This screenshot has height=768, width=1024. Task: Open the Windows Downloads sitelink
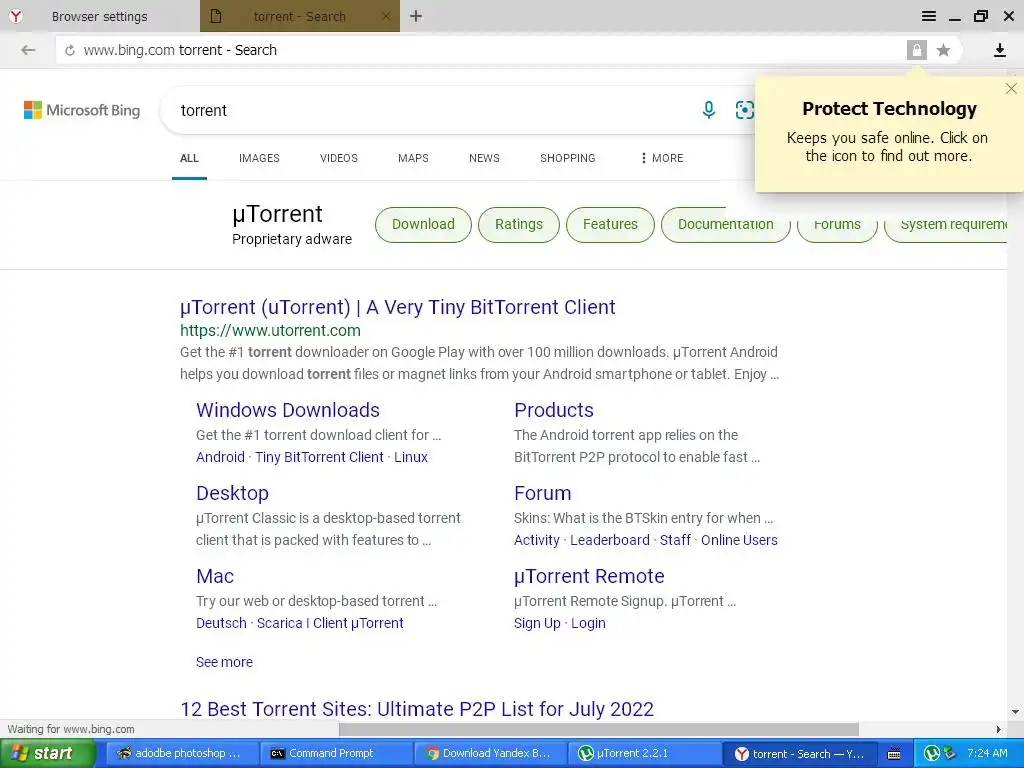pyautogui.click(x=288, y=410)
